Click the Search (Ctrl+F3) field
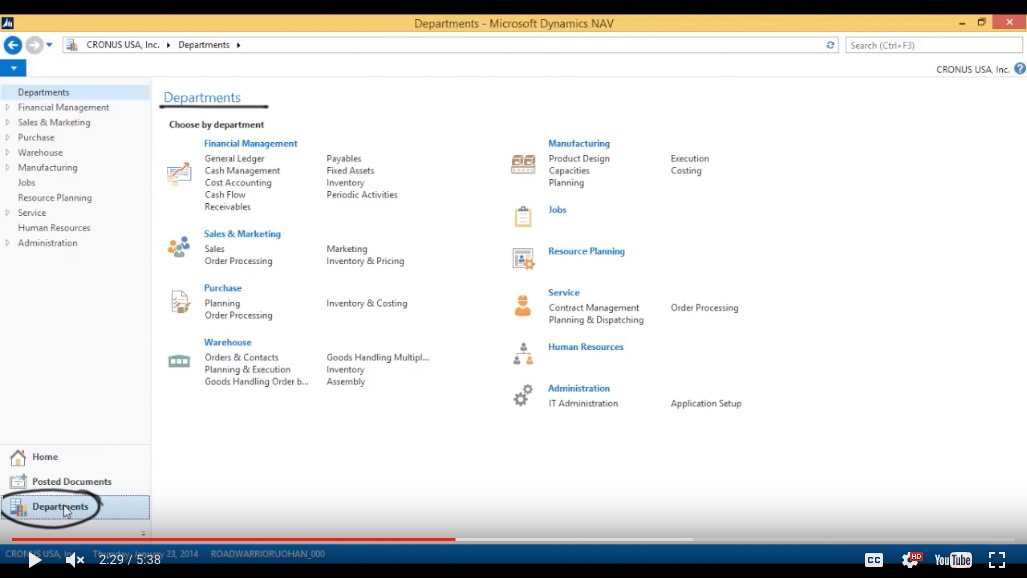 [x=933, y=45]
